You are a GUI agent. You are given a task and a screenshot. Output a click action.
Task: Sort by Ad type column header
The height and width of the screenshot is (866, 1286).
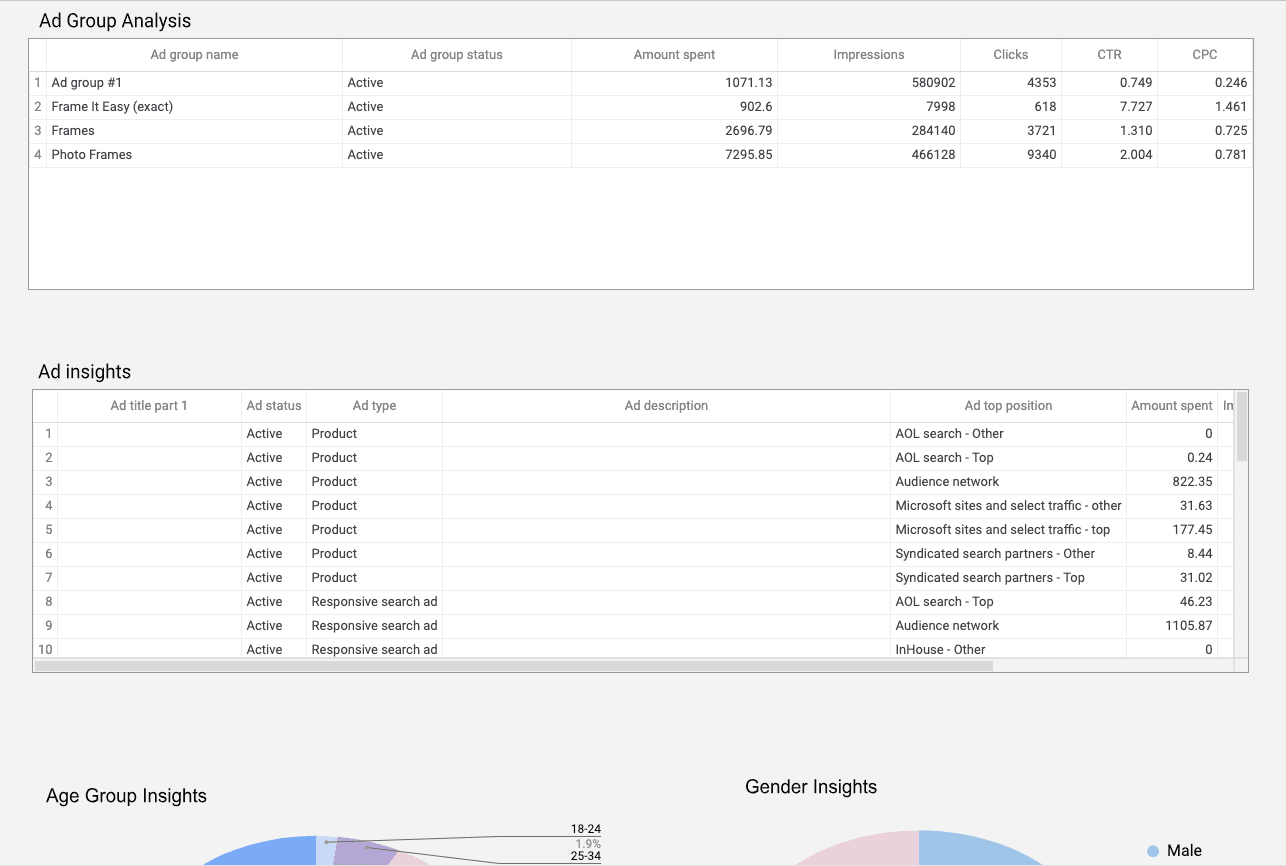(374, 406)
